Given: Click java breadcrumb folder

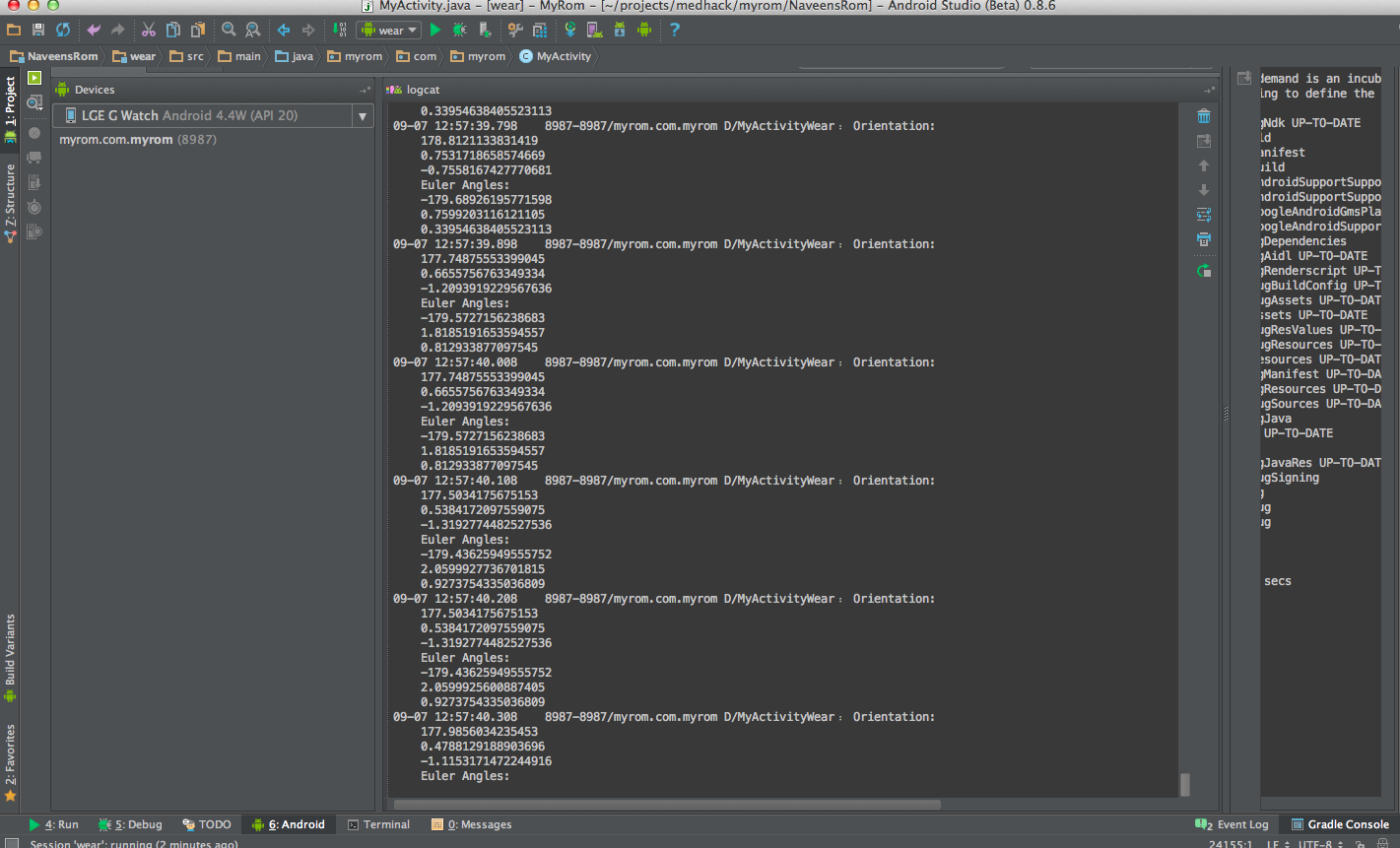Looking at the screenshot, I should tap(294, 56).
